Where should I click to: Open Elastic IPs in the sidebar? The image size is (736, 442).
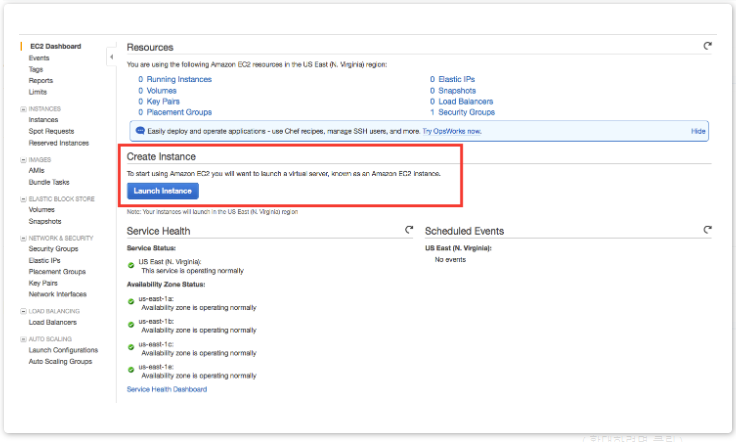45,260
